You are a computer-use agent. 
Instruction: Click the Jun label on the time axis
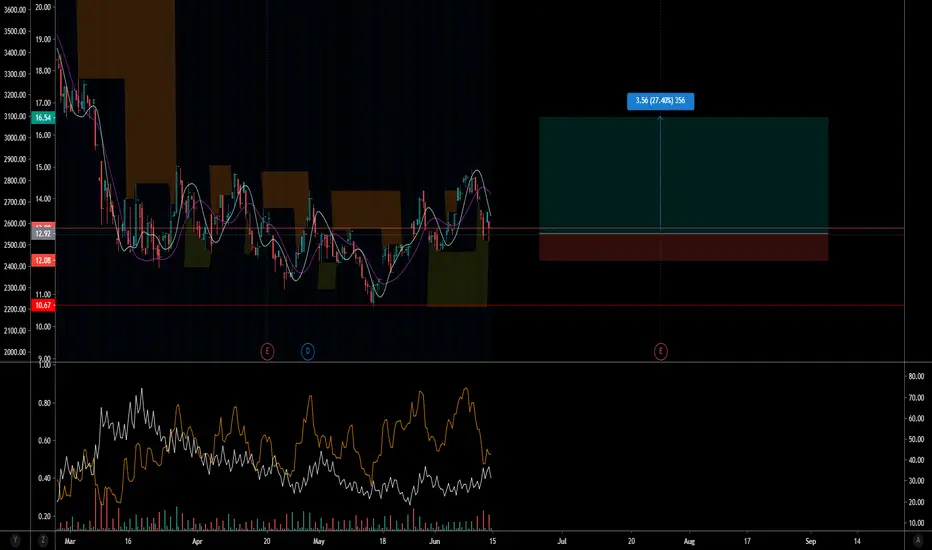[434, 541]
